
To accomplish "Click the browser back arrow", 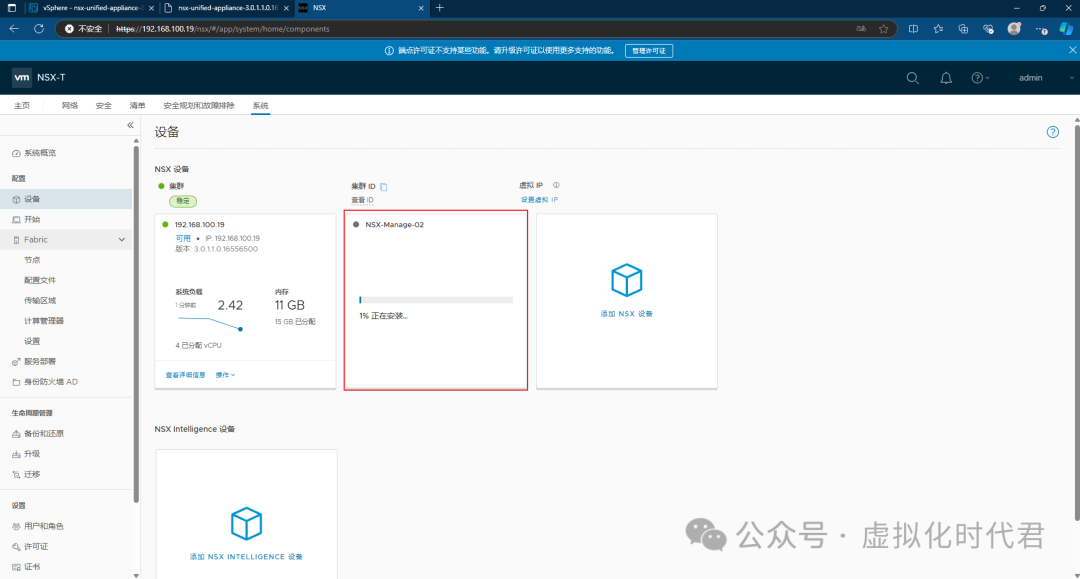I will 14,29.
